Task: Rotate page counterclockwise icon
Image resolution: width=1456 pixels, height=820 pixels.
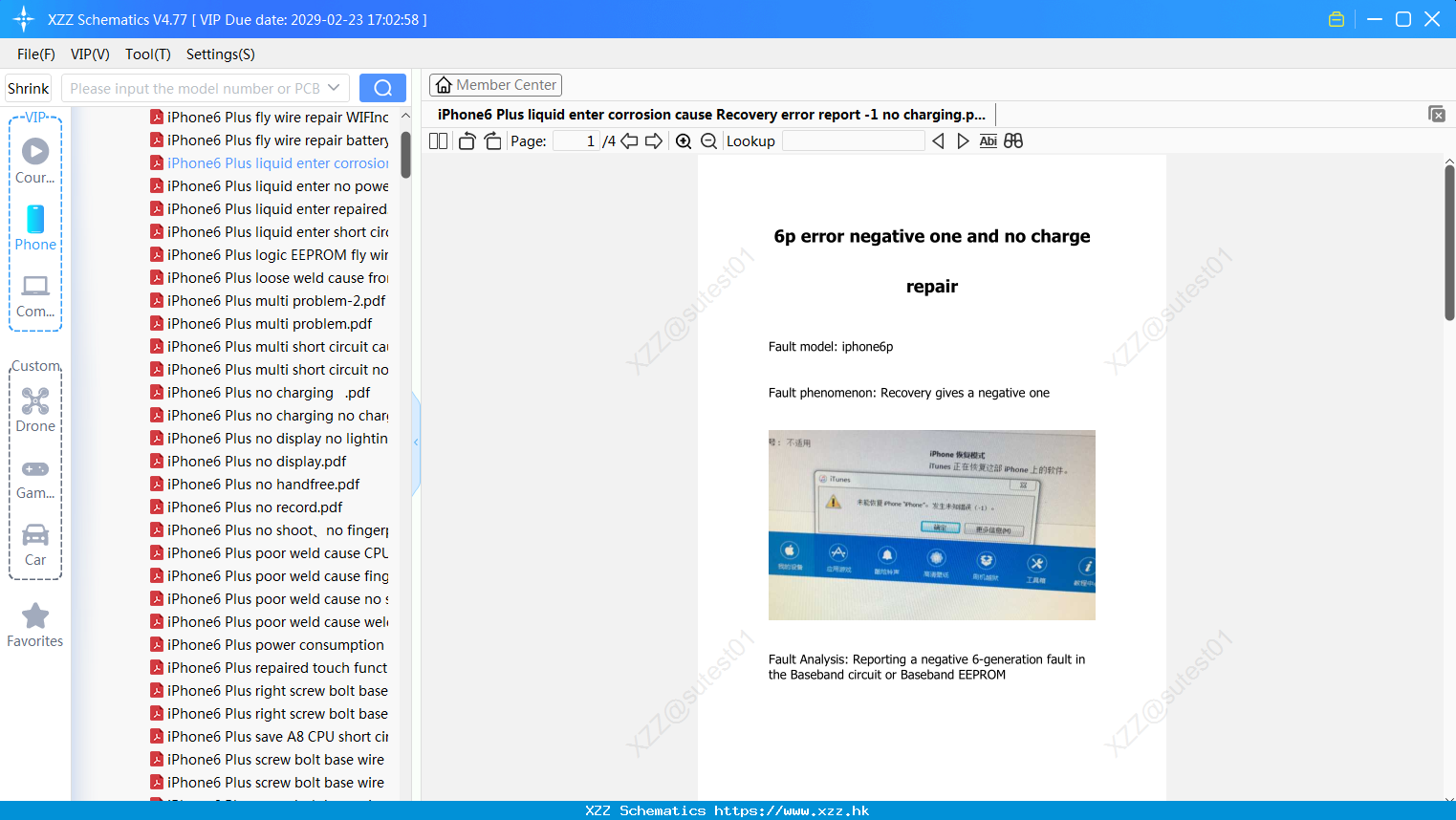Action: pyautogui.click(x=467, y=141)
